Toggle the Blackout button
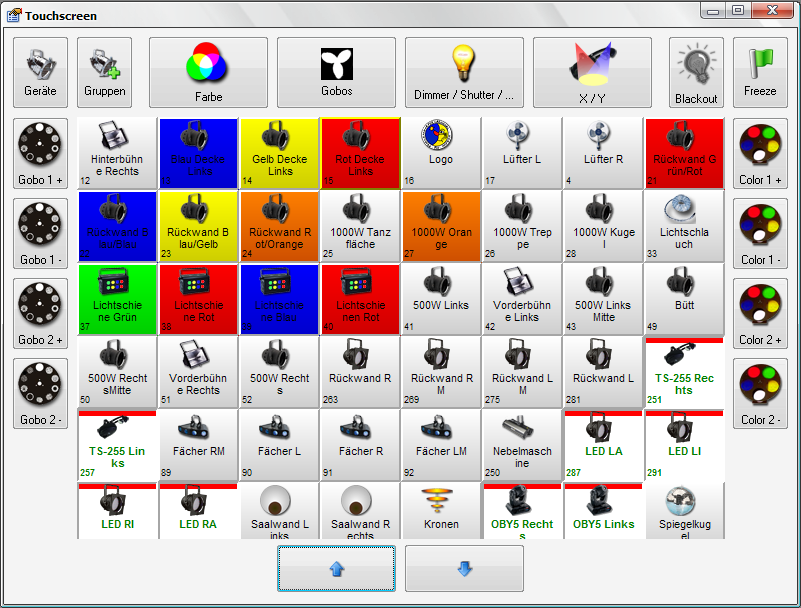The height and width of the screenshot is (608, 801). [x=696, y=72]
